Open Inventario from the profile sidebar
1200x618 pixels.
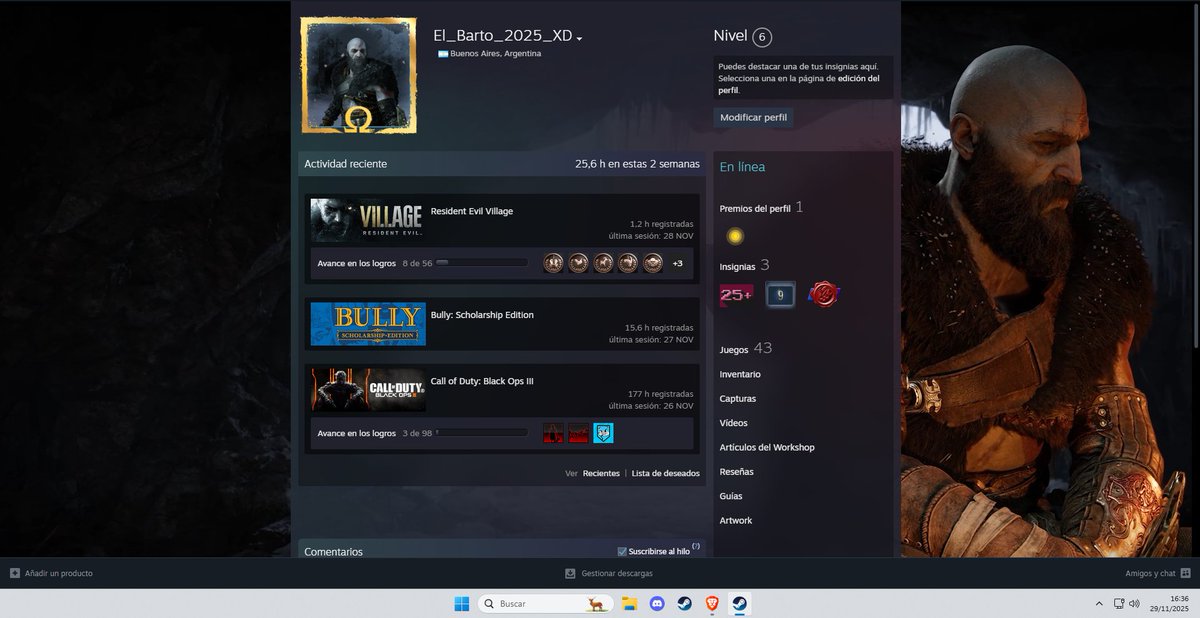tap(740, 374)
